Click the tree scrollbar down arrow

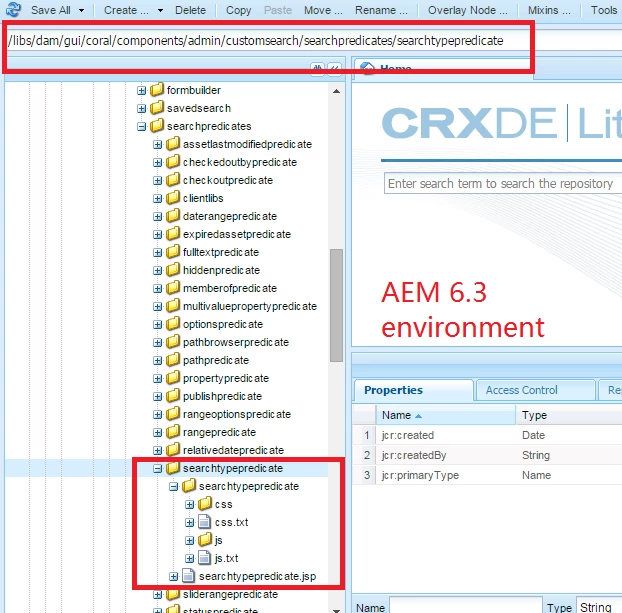(x=336, y=610)
